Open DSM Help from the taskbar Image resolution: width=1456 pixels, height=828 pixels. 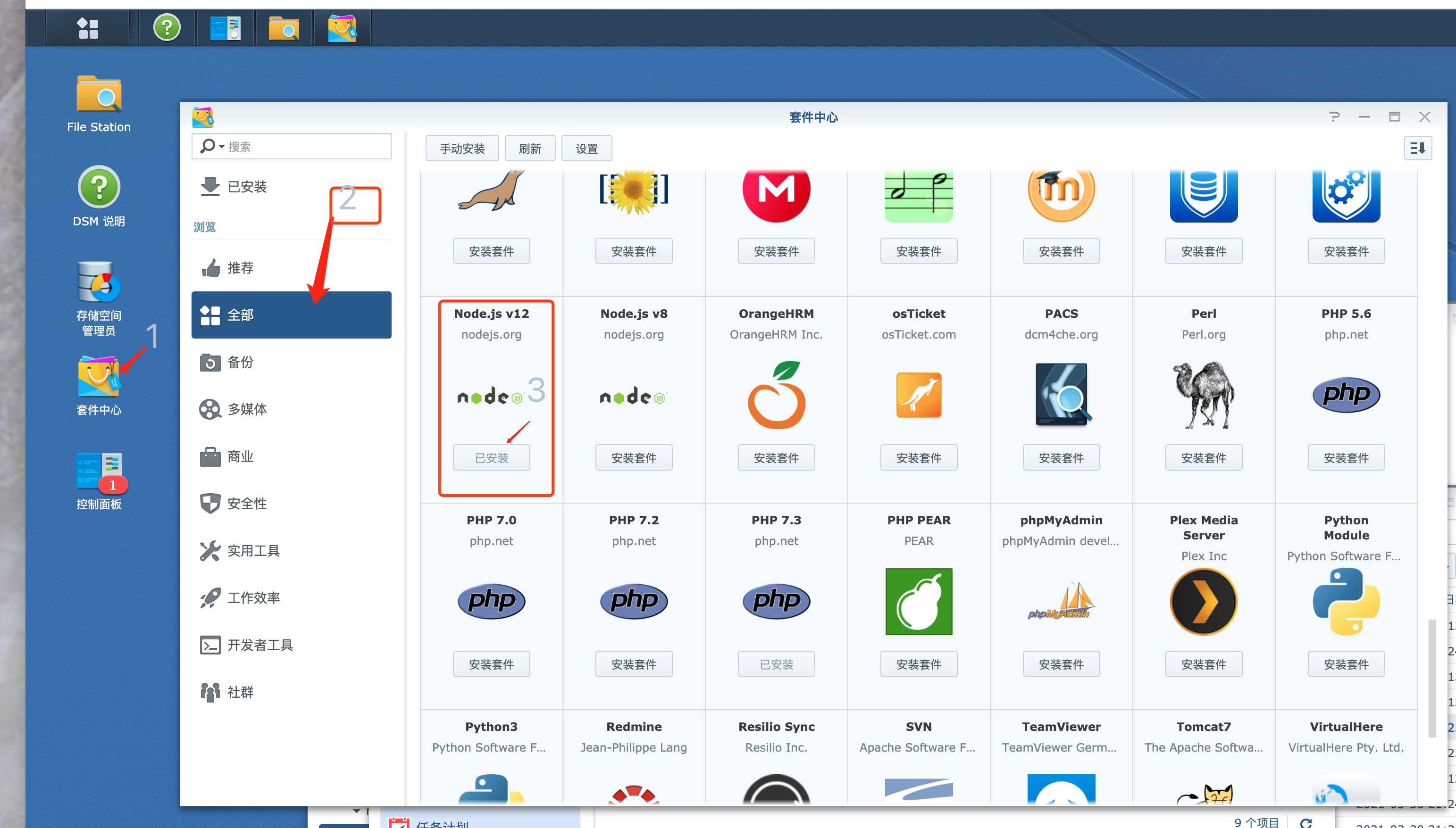[x=167, y=28]
